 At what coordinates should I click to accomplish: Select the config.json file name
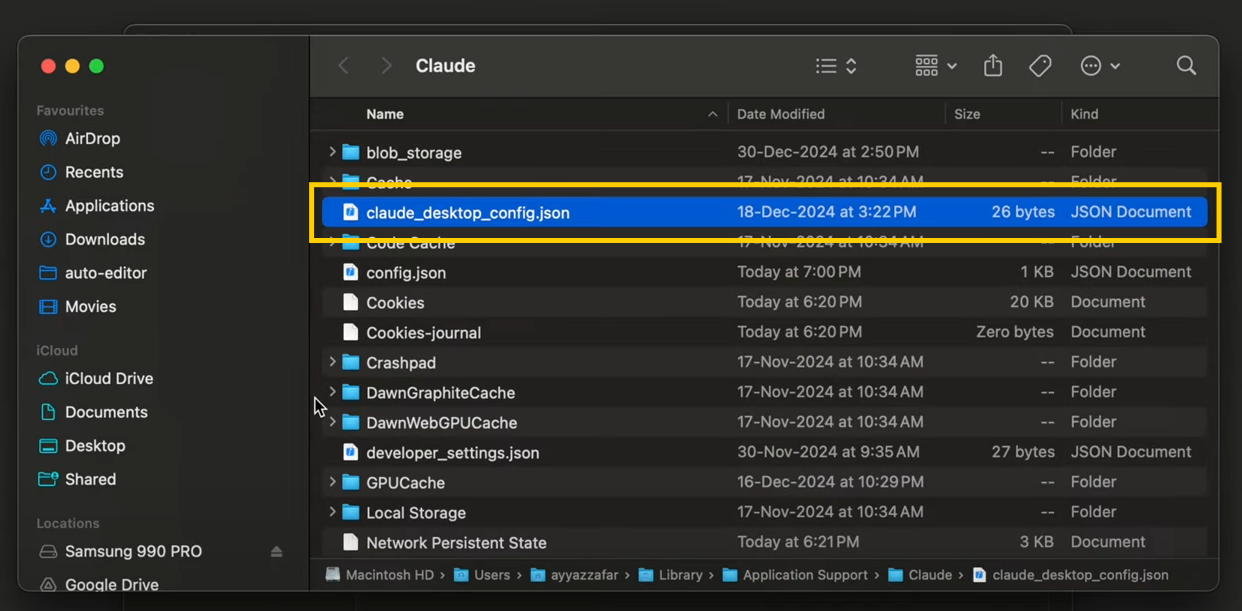(x=406, y=272)
